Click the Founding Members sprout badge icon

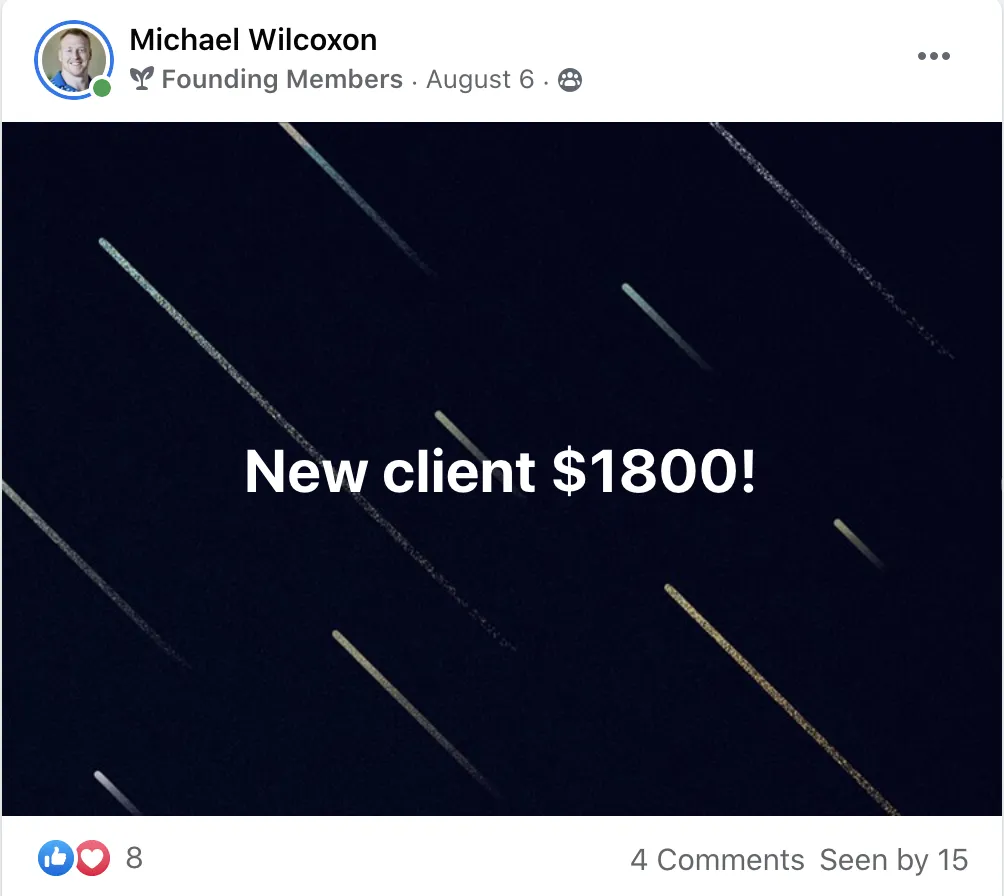(142, 78)
